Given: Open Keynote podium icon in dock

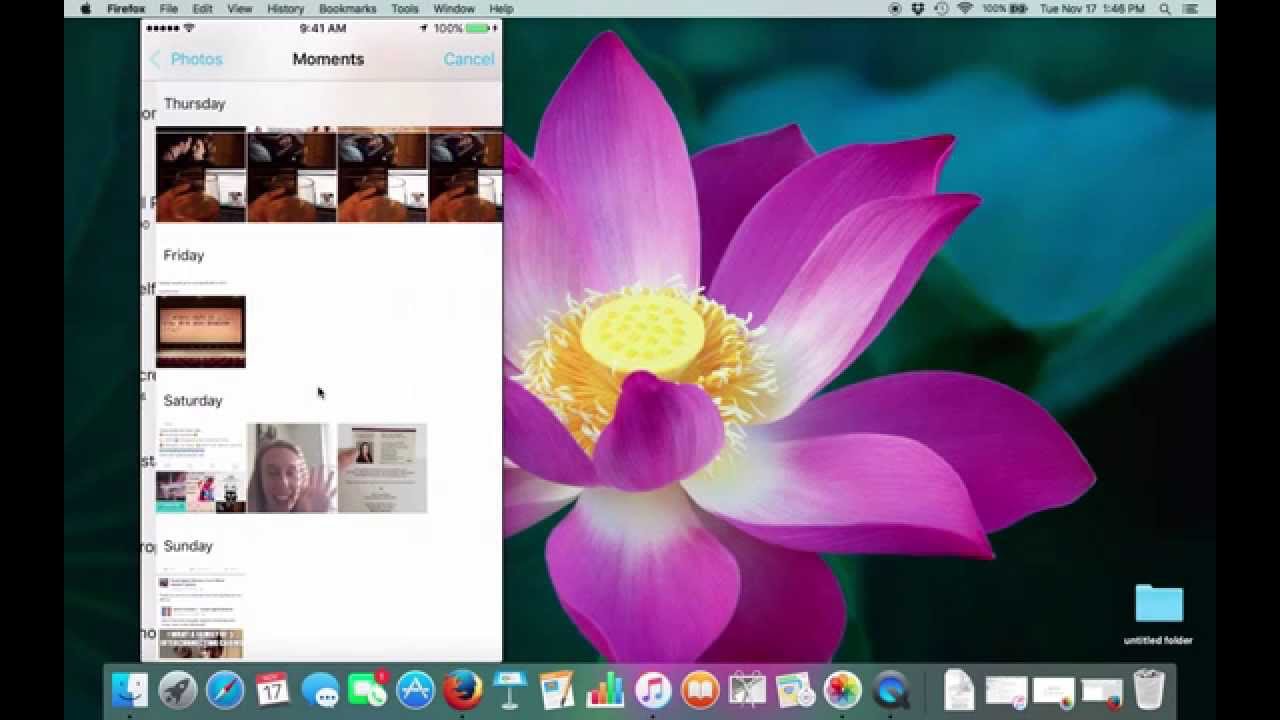Looking at the screenshot, I should point(510,690).
